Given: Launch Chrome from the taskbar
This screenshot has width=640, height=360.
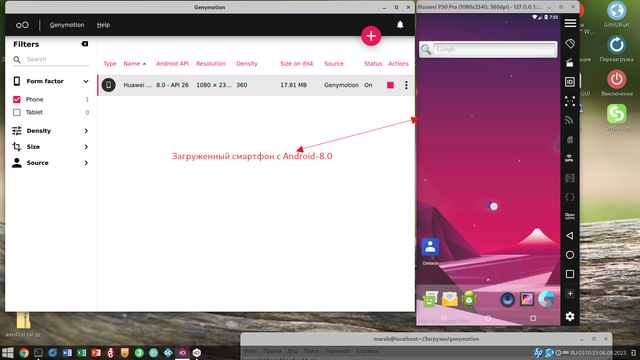Looking at the screenshot, I should click(24, 353).
